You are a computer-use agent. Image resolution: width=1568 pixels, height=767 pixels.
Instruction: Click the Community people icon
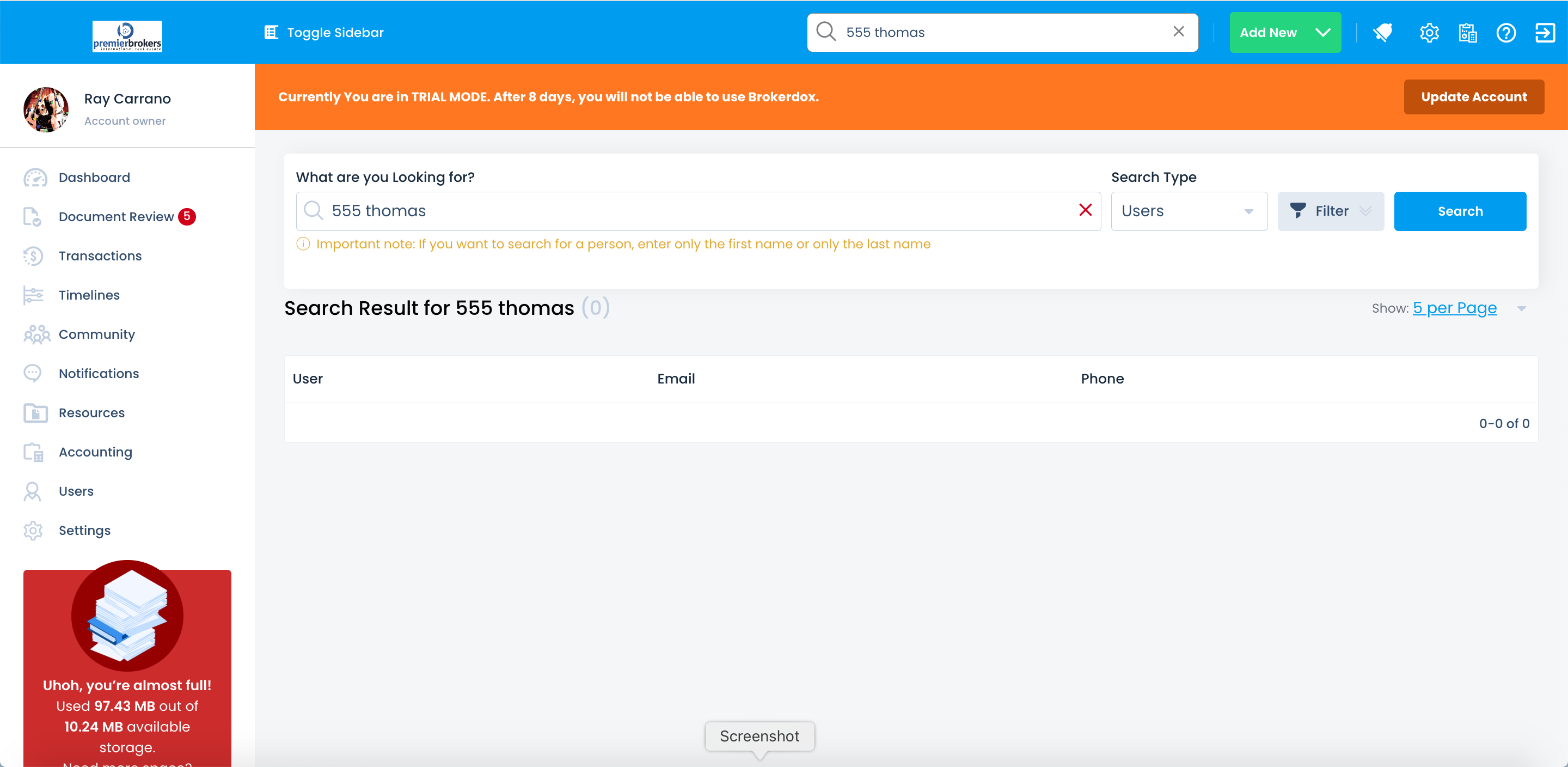[x=36, y=334]
